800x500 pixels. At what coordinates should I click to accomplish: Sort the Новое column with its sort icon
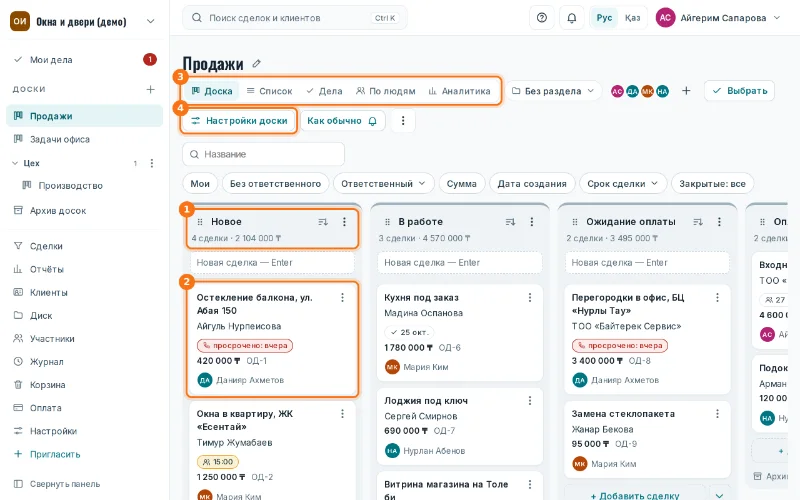click(323, 222)
